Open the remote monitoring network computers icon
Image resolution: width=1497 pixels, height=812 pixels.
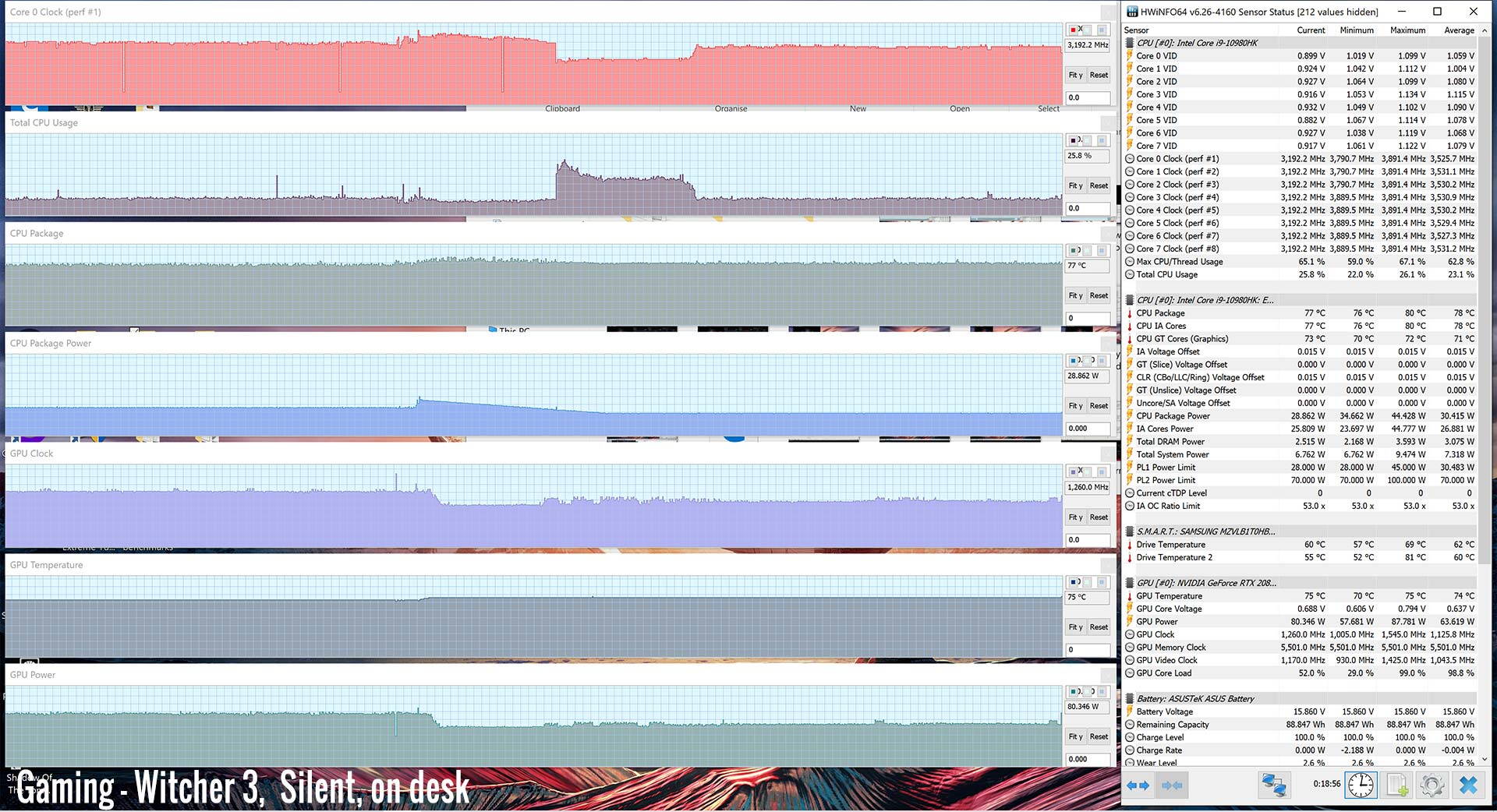1274,785
